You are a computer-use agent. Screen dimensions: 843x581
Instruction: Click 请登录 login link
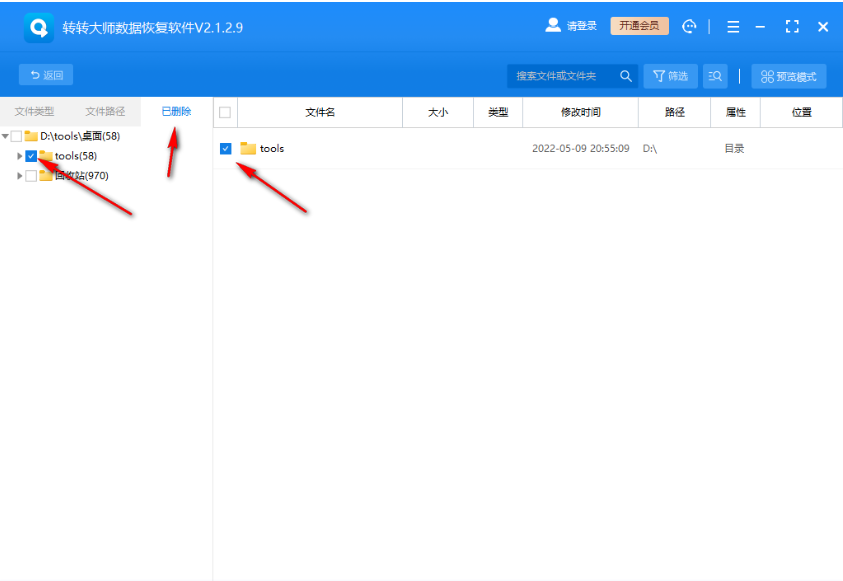(x=582, y=26)
